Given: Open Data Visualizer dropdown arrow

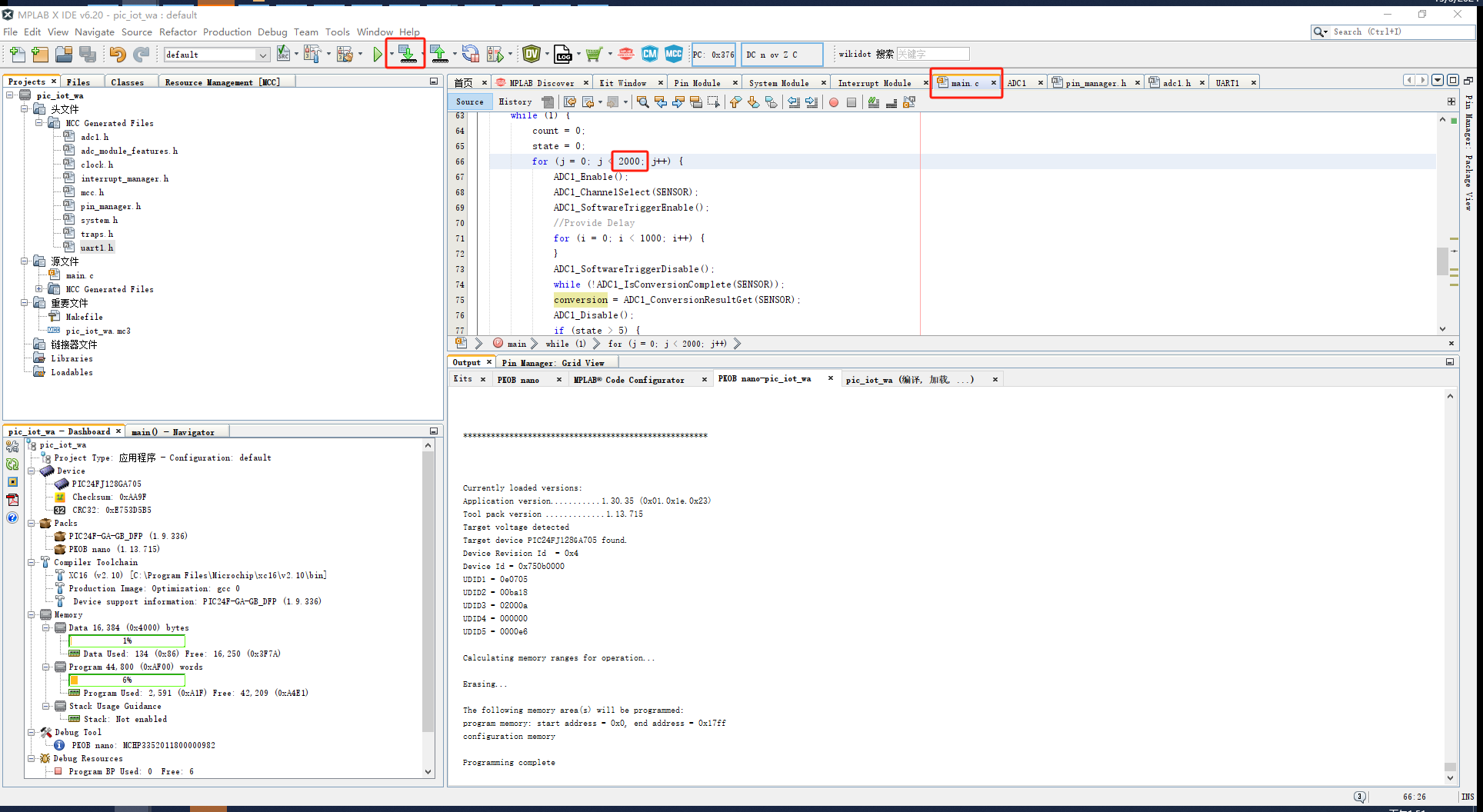Looking at the screenshot, I should [547, 54].
